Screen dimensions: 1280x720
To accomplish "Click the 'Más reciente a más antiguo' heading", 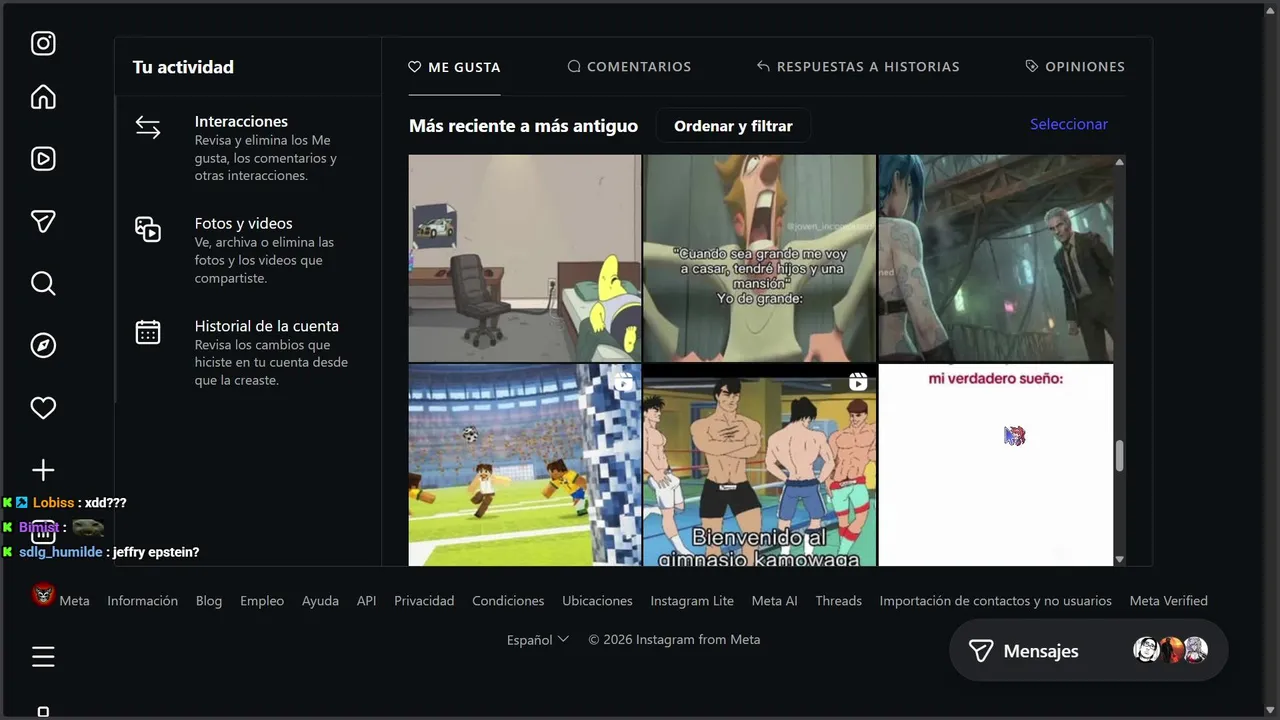I will pos(523,126).
